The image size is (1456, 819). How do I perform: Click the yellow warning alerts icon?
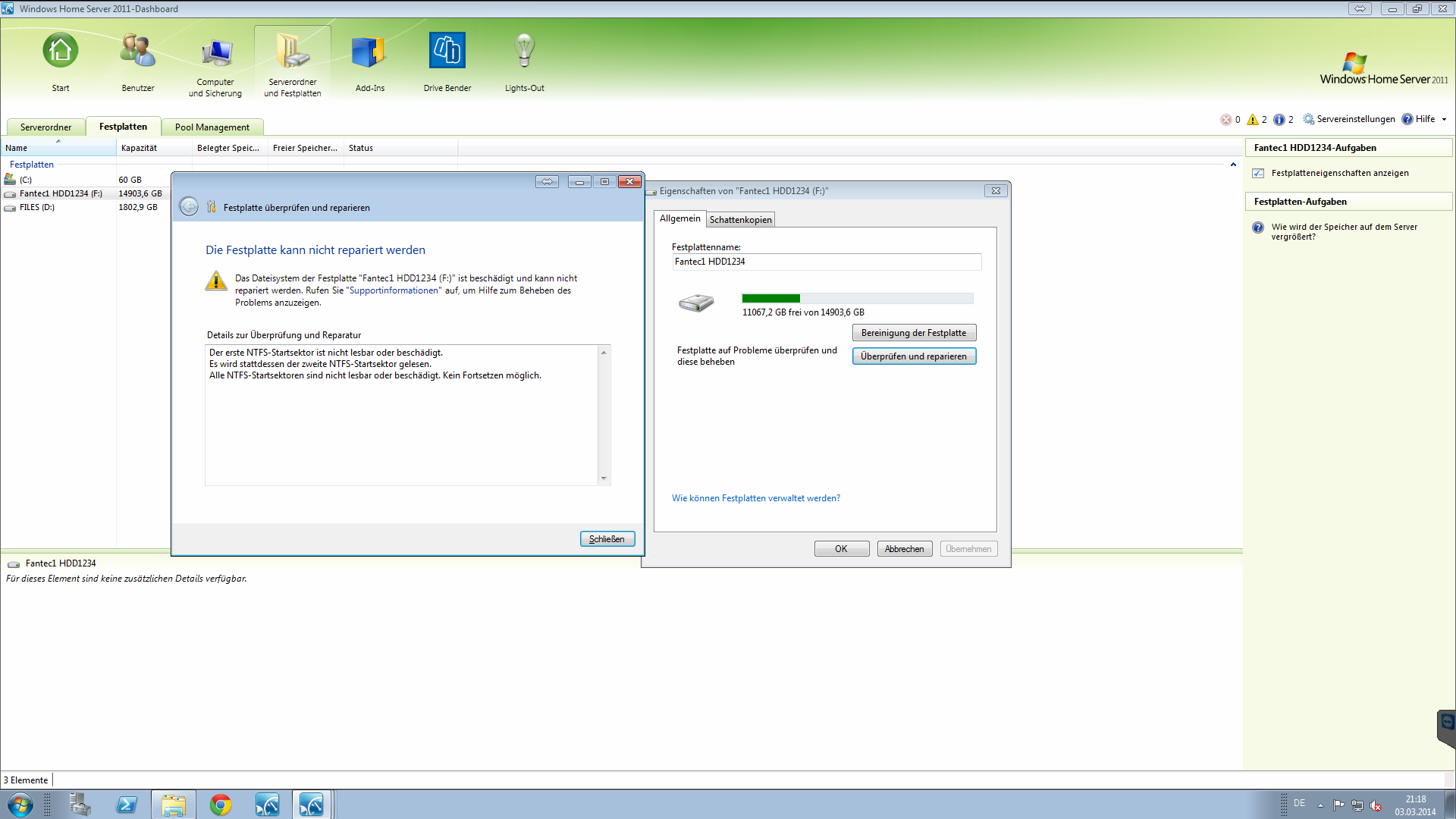tap(1253, 120)
